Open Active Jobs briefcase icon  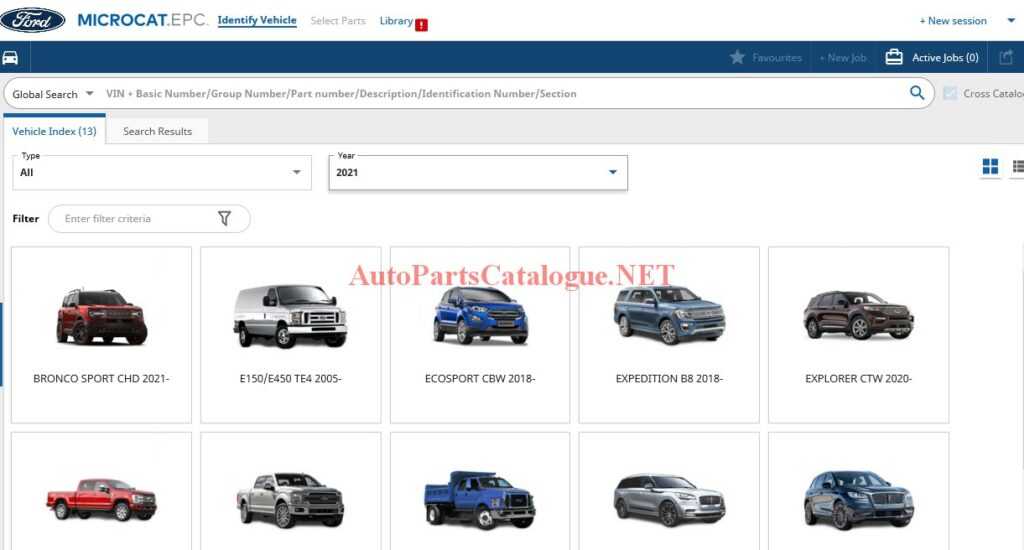[894, 58]
